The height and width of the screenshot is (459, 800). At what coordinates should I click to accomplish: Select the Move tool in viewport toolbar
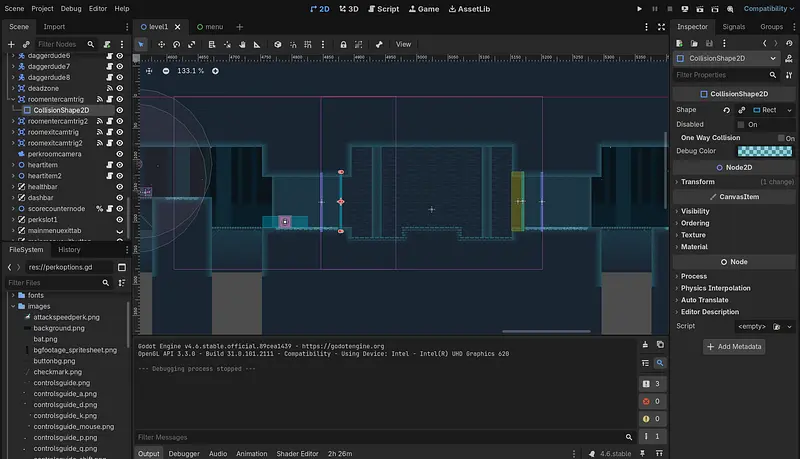click(x=161, y=44)
